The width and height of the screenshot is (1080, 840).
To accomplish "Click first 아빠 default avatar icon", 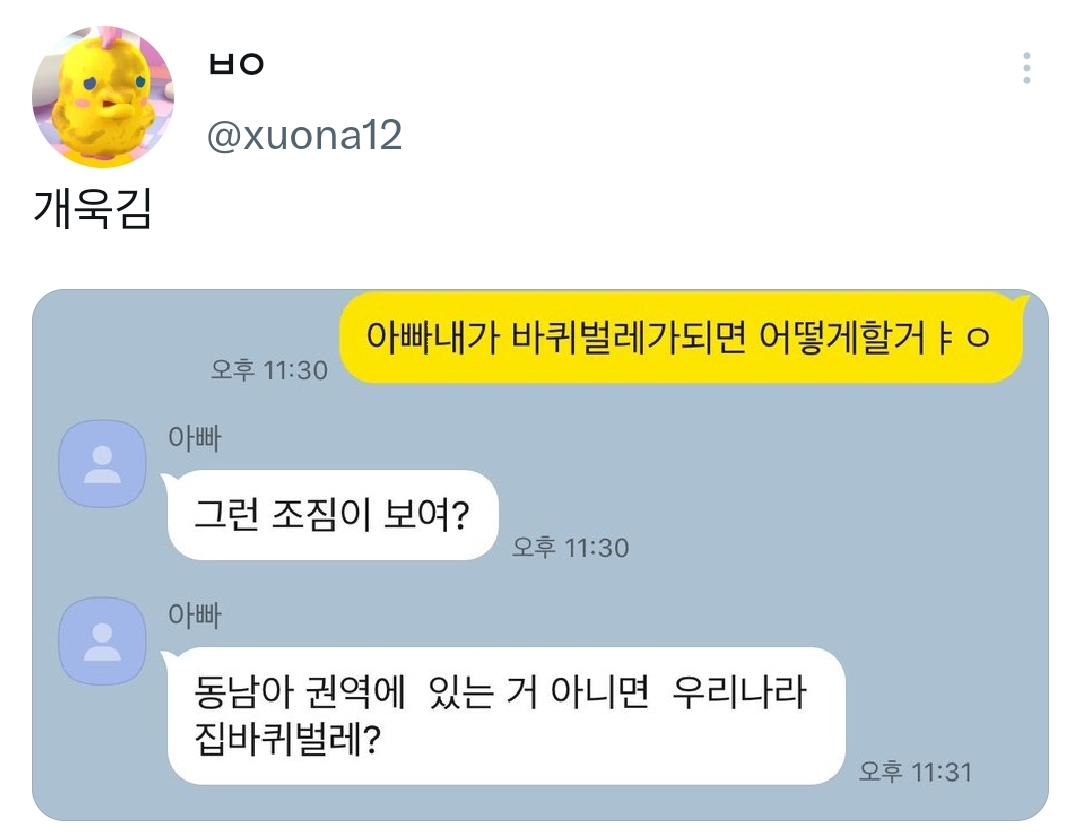I will point(102,463).
